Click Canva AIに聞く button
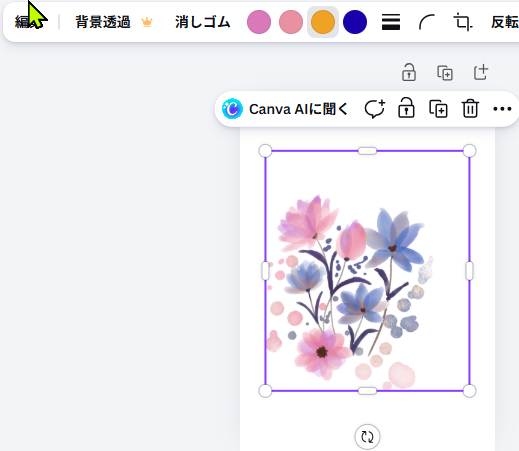Image resolution: width=519 pixels, height=451 pixels. [285, 109]
